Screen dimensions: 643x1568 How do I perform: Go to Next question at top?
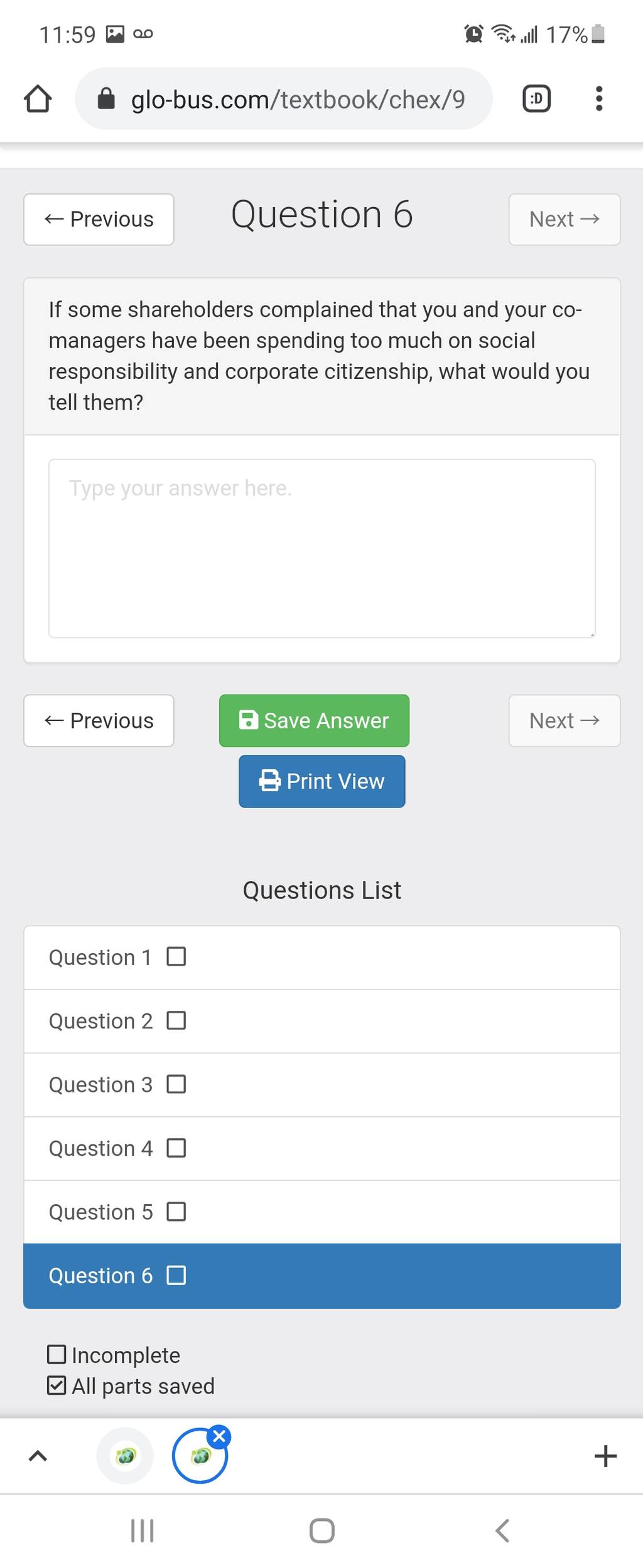pyautogui.click(x=565, y=219)
